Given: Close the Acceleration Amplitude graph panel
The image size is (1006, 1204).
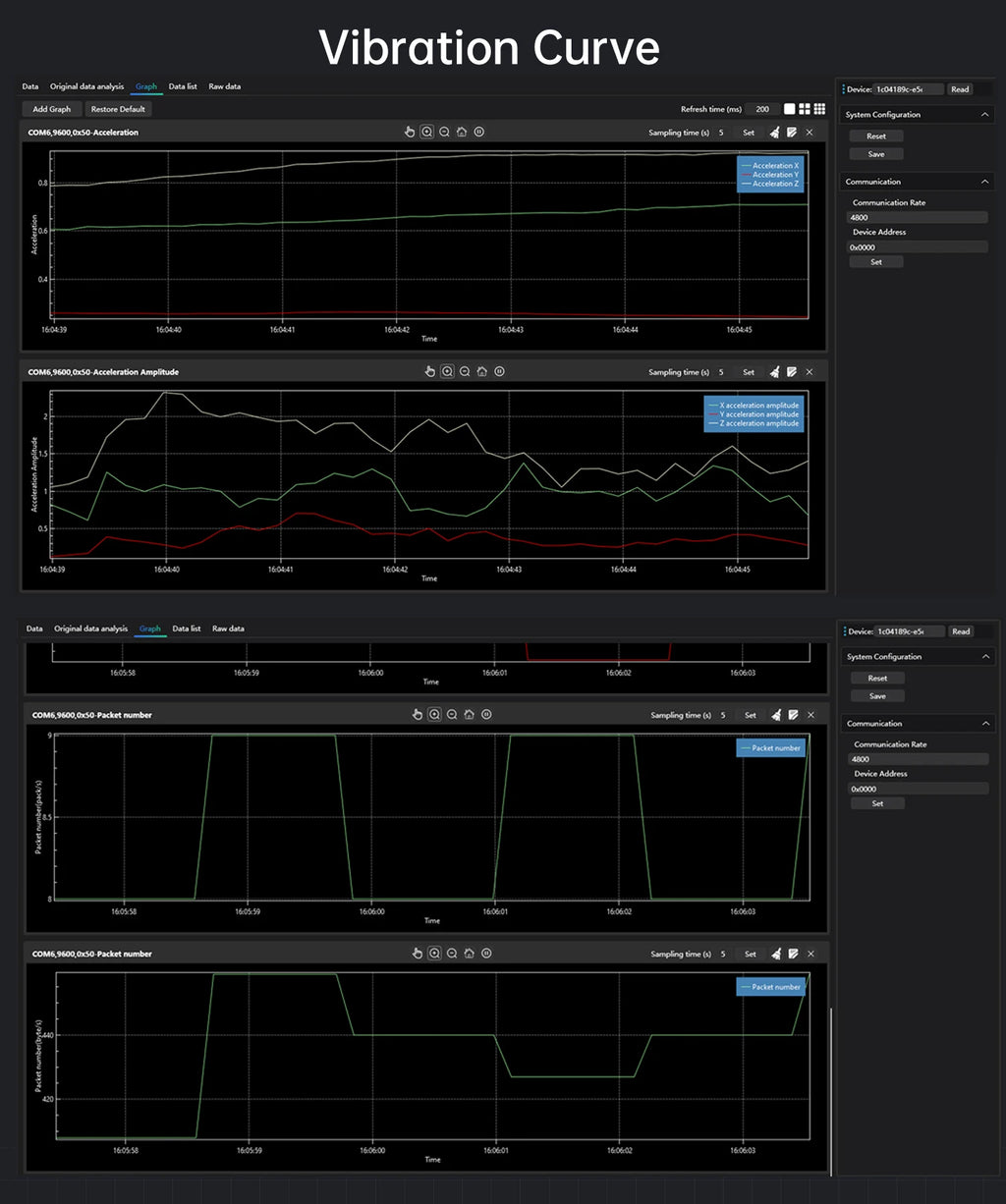Looking at the screenshot, I should click(x=810, y=372).
